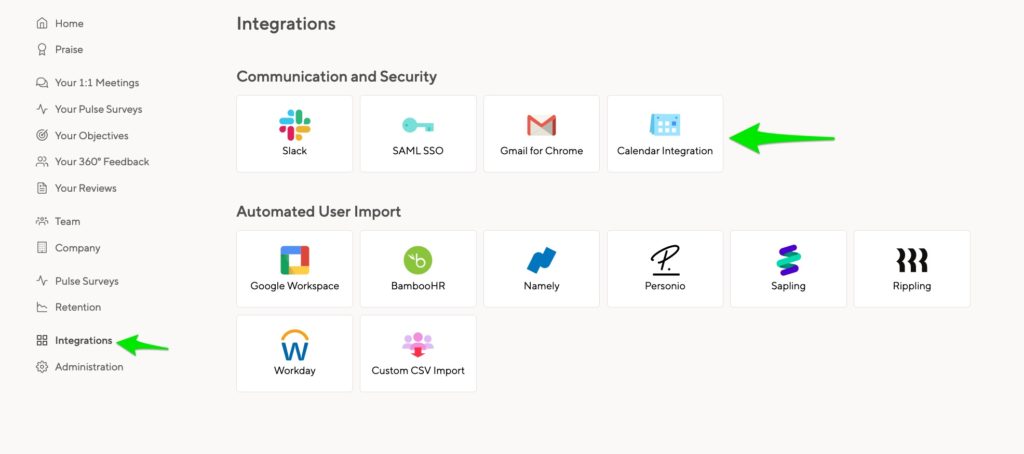Select the Company menu label

[78, 248]
